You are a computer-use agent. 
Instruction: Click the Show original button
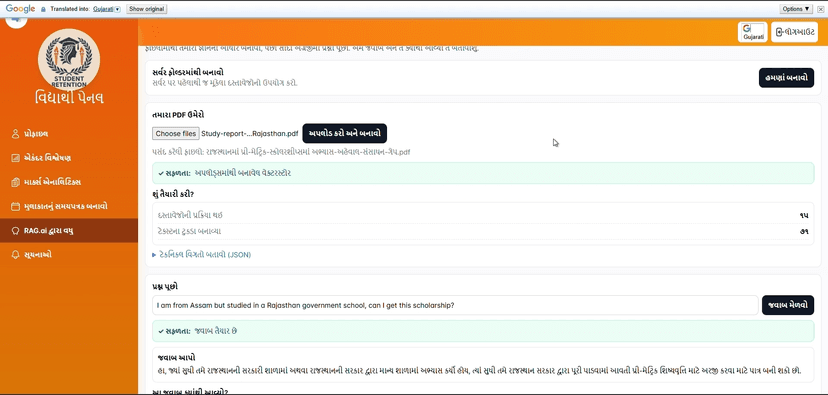[x=147, y=9]
